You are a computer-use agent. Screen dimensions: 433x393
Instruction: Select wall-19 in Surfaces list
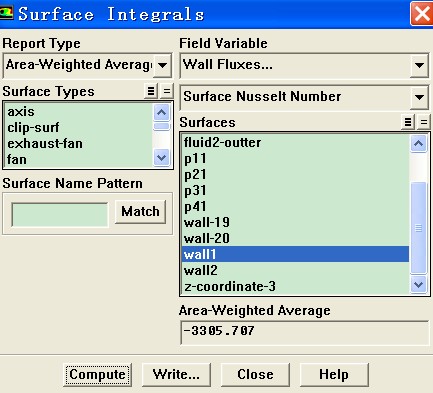295,223
